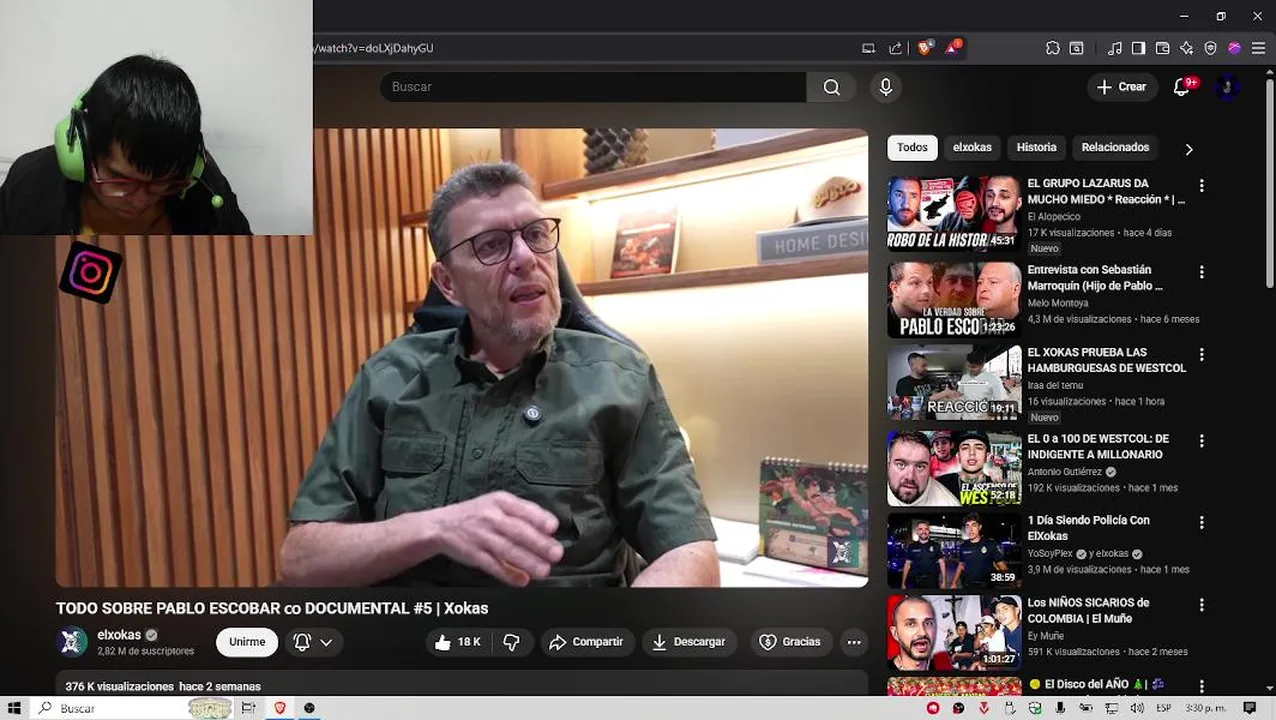The width and height of the screenshot is (1276, 720).
Task: Dislike the video with thumbs down icon
Action: 511,642
